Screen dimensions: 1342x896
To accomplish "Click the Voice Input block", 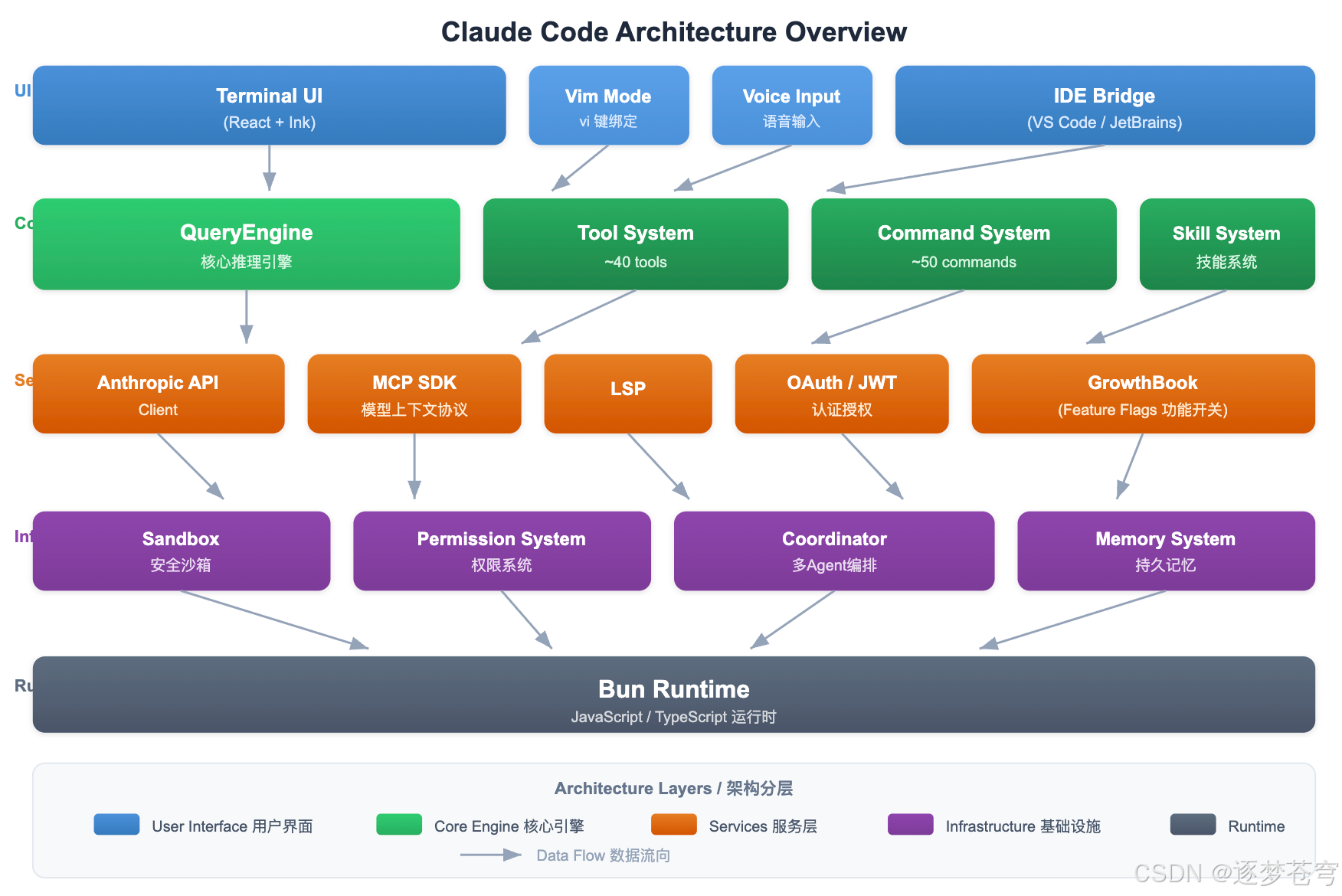I will (792, 106).
